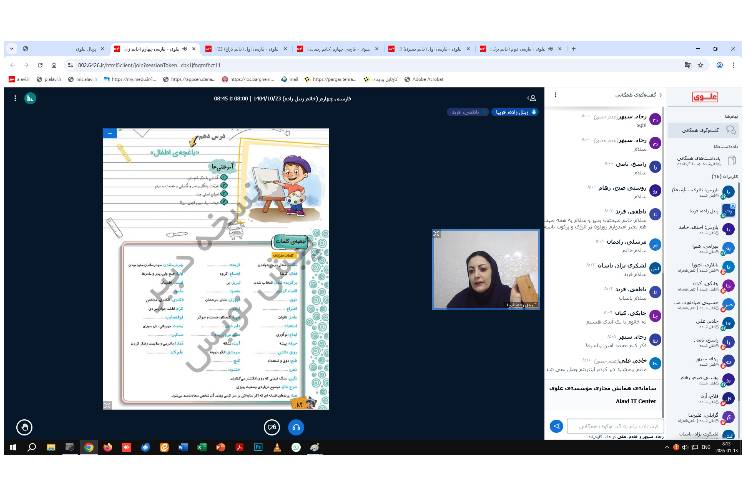Click the user list toggle icon above presentation

(531, 97)
